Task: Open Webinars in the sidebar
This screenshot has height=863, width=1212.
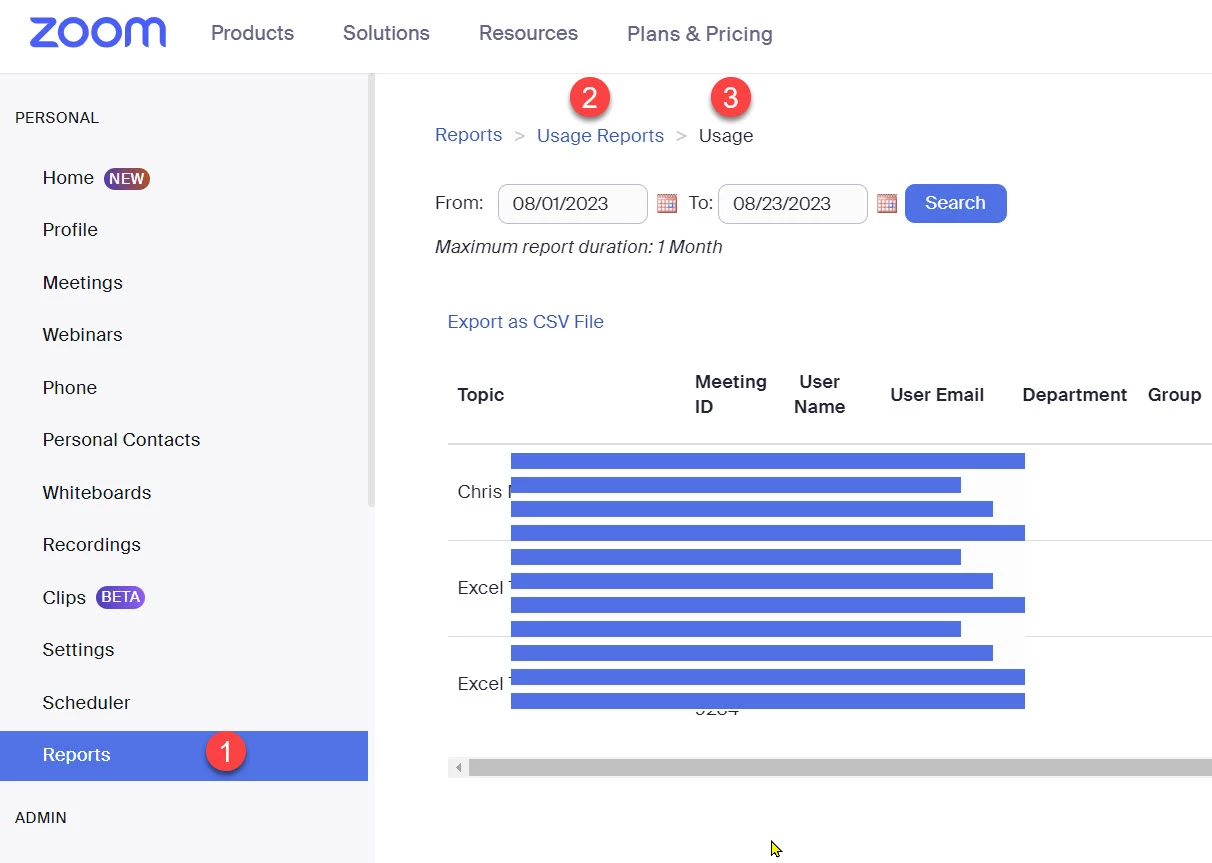Action: click(82, 335)
